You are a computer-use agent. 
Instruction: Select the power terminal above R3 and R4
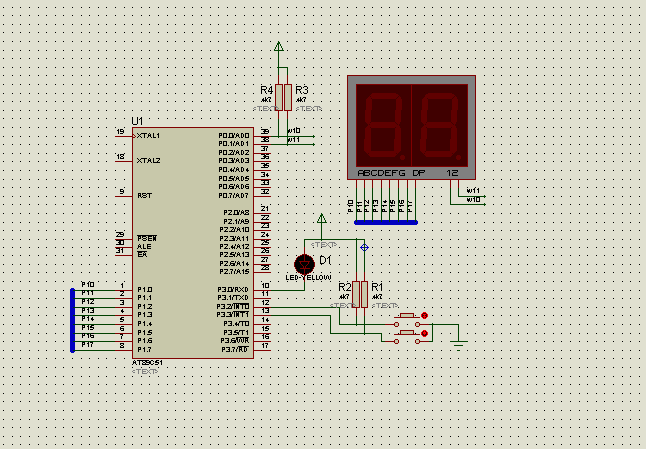coord(279,46)
